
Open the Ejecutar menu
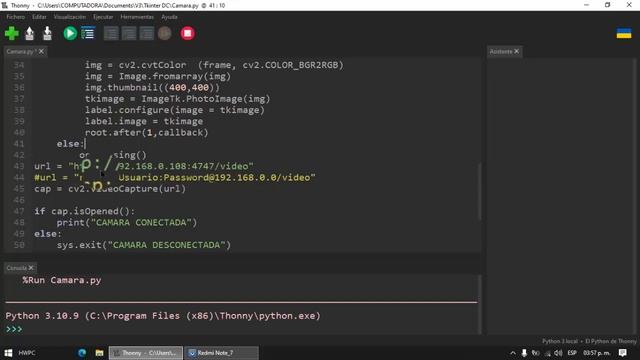[103, 17]
